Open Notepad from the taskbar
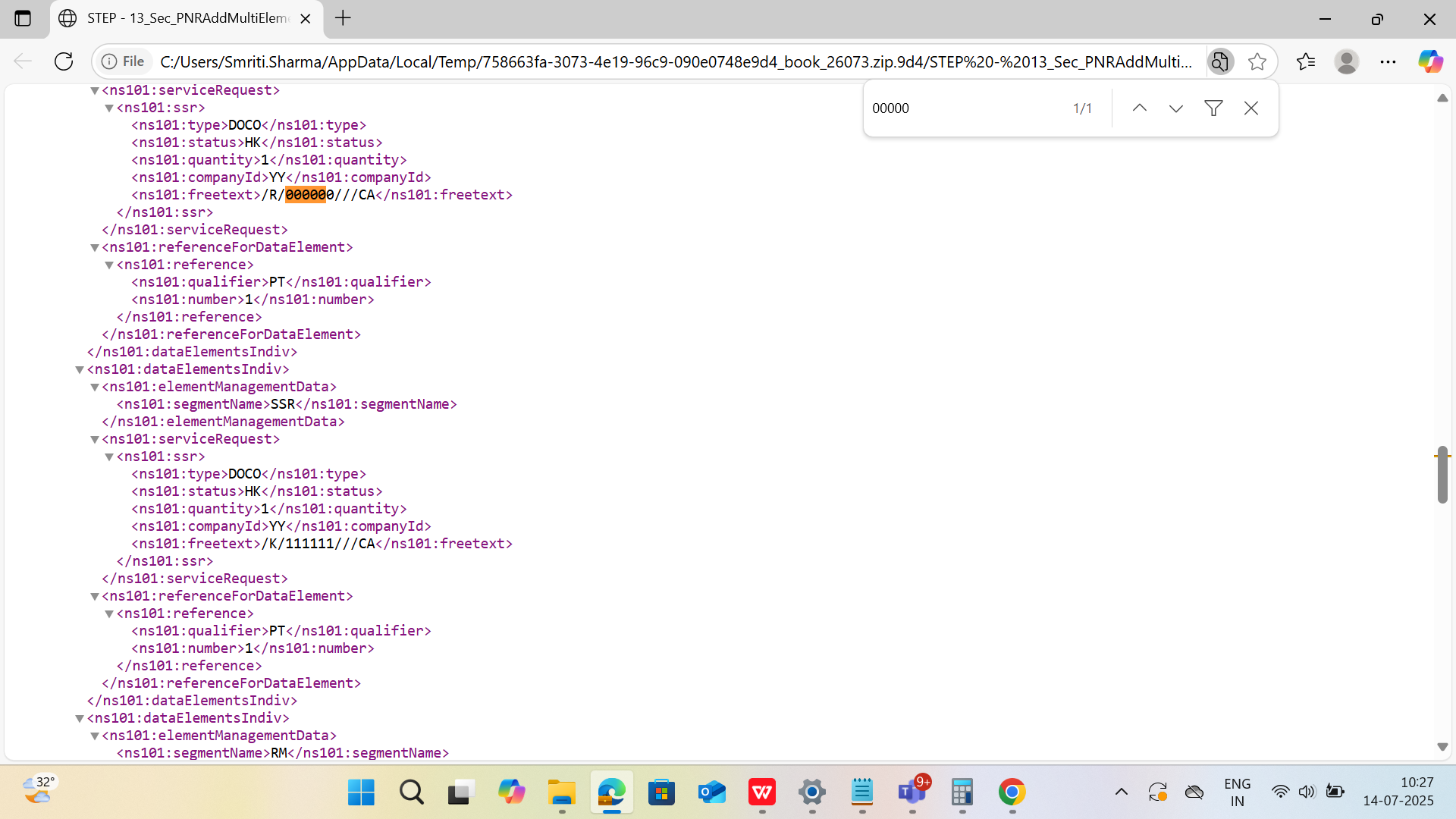 861,792
